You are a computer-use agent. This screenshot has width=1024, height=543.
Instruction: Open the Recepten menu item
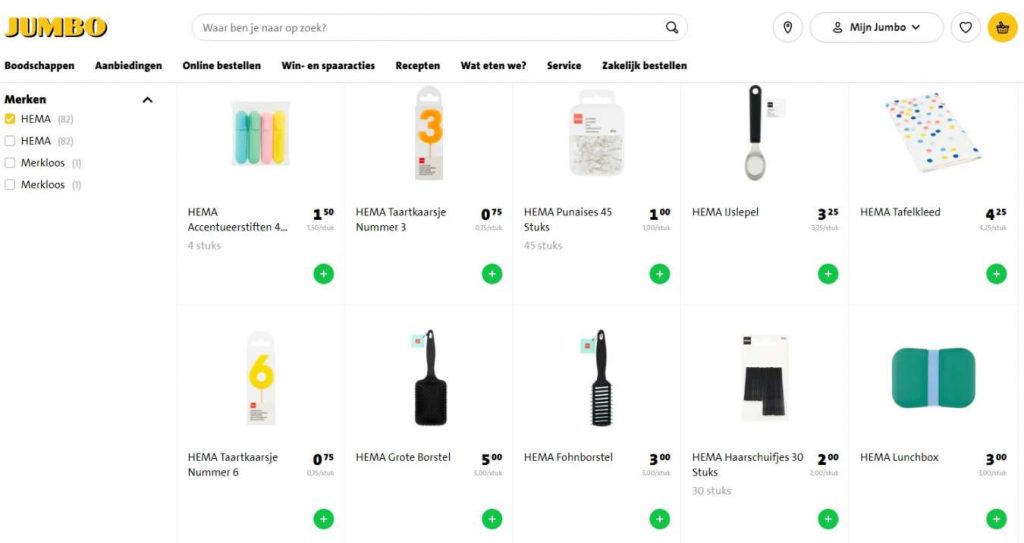pos(417,65)
